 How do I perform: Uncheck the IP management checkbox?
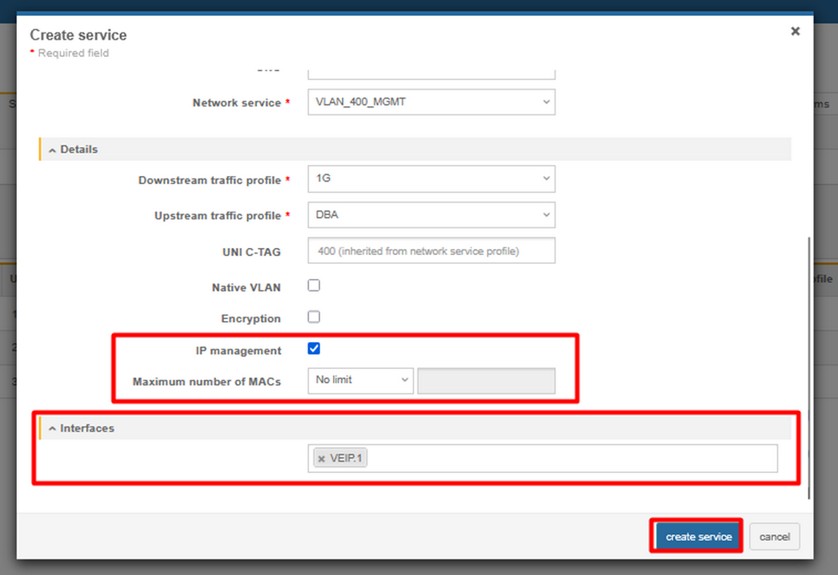314,349
